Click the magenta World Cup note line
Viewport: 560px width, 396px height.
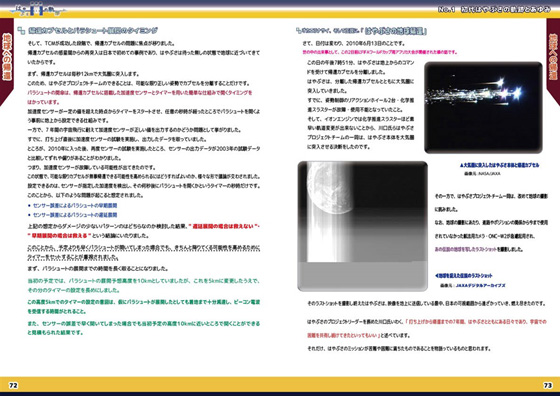coord(380,52)
